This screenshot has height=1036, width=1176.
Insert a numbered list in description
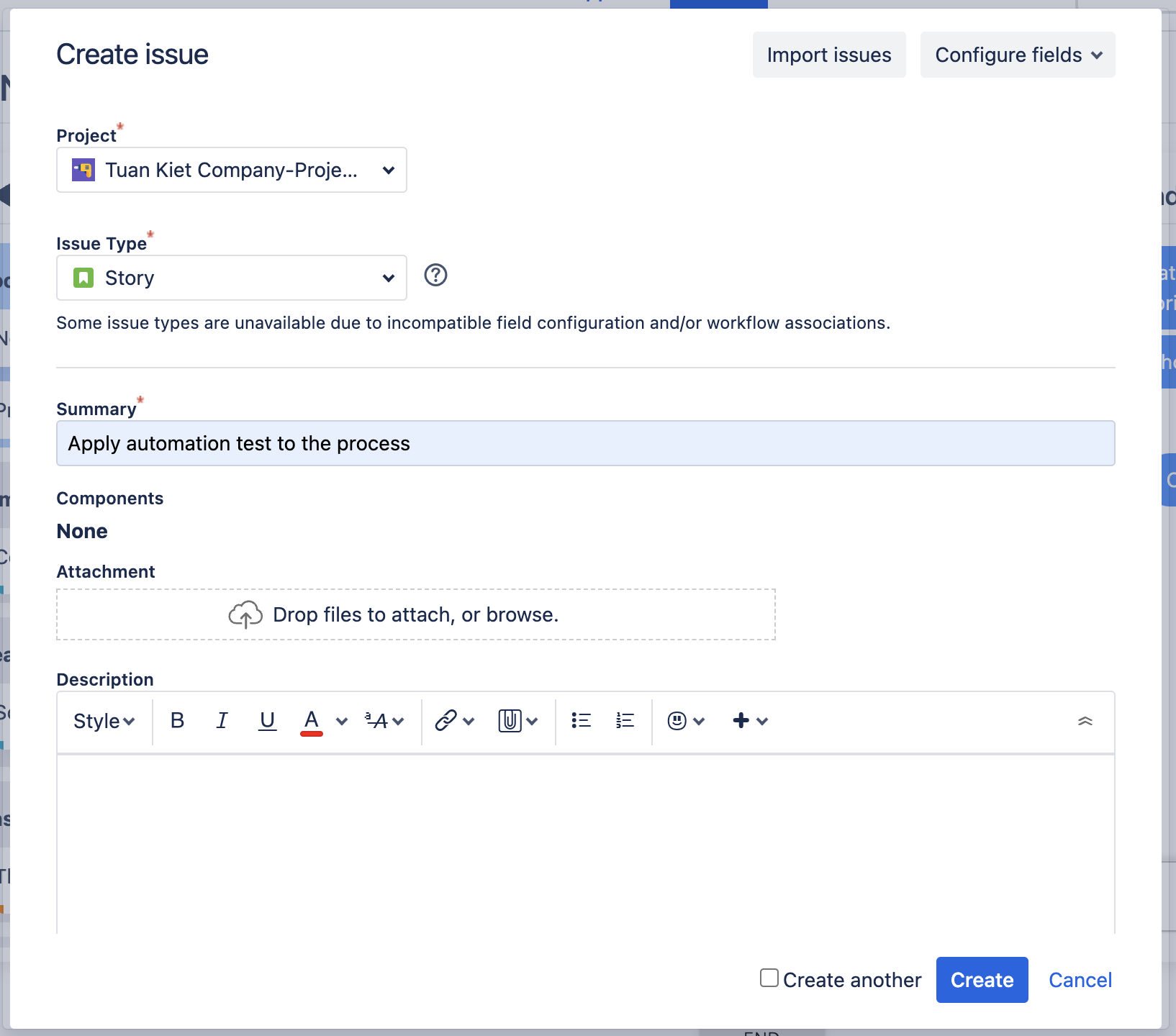[x=625, y=720]
